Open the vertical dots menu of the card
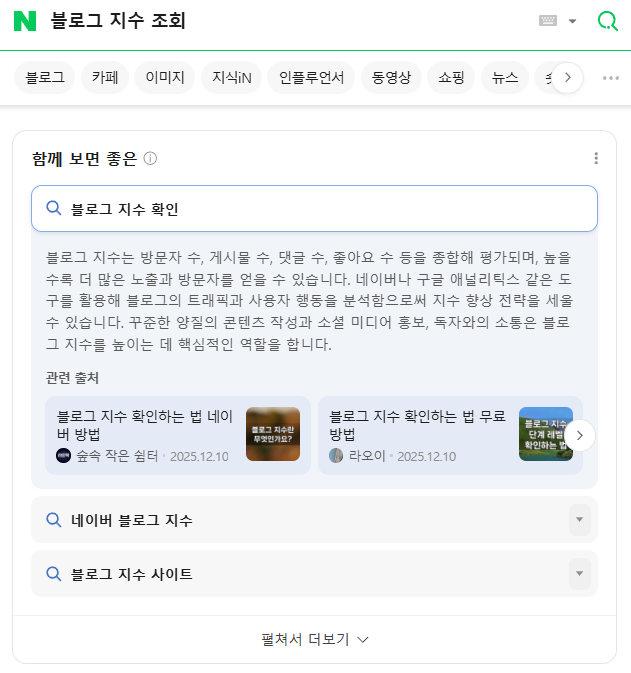This screenshot has height=673, width=631. (x=596, y=158)
